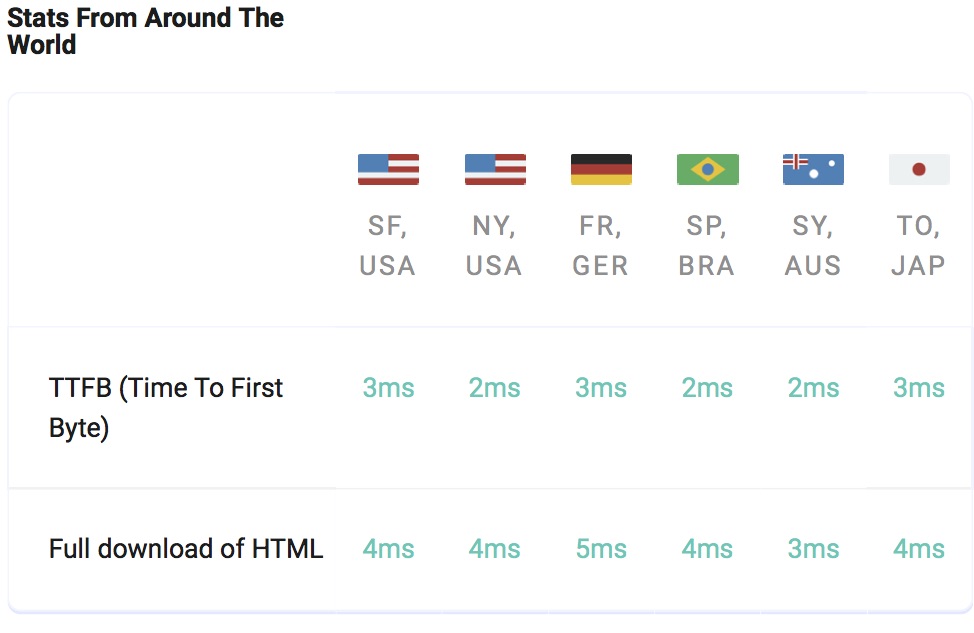Image resolution: width=974 pixels, height=633 pixels.
Task: Click the Stats From Around The World heading
Action: click(145, 31)
